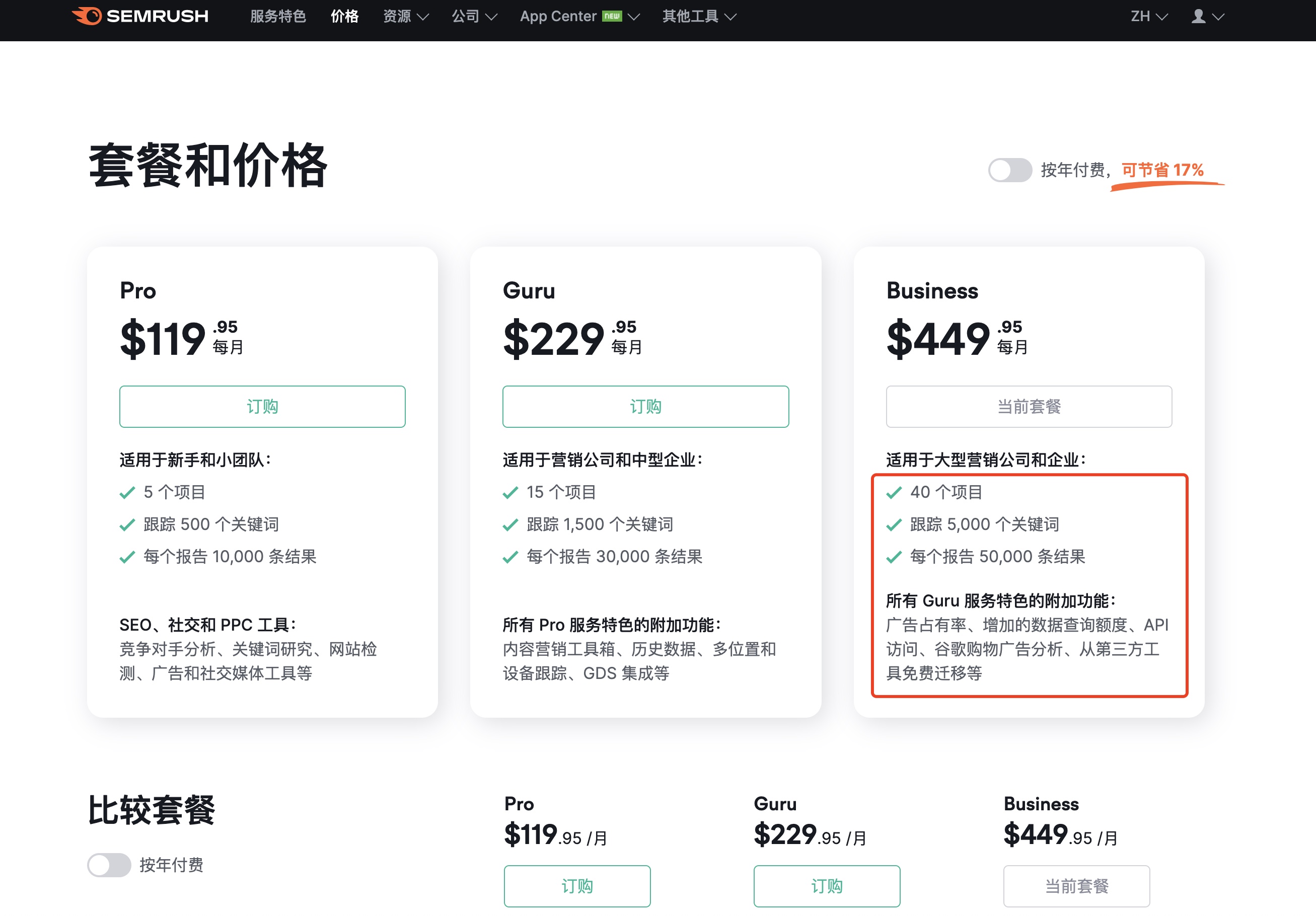Click the SEMRUSH logo
This screenshot has width=1316, height=916.
(140, 16)
